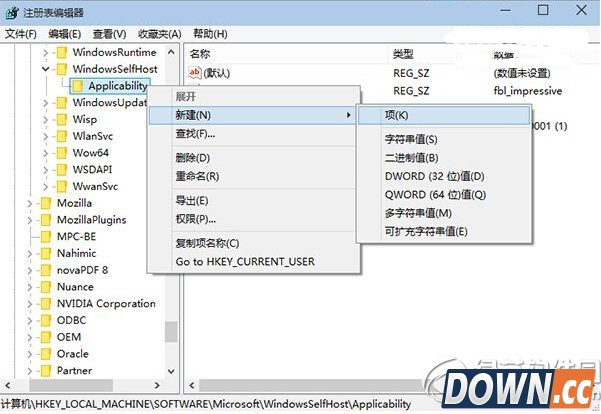Viewport: 601px width, 414px height.
Task: Select DWORD (32 位)值(D) in submenu
Action: 444,176
